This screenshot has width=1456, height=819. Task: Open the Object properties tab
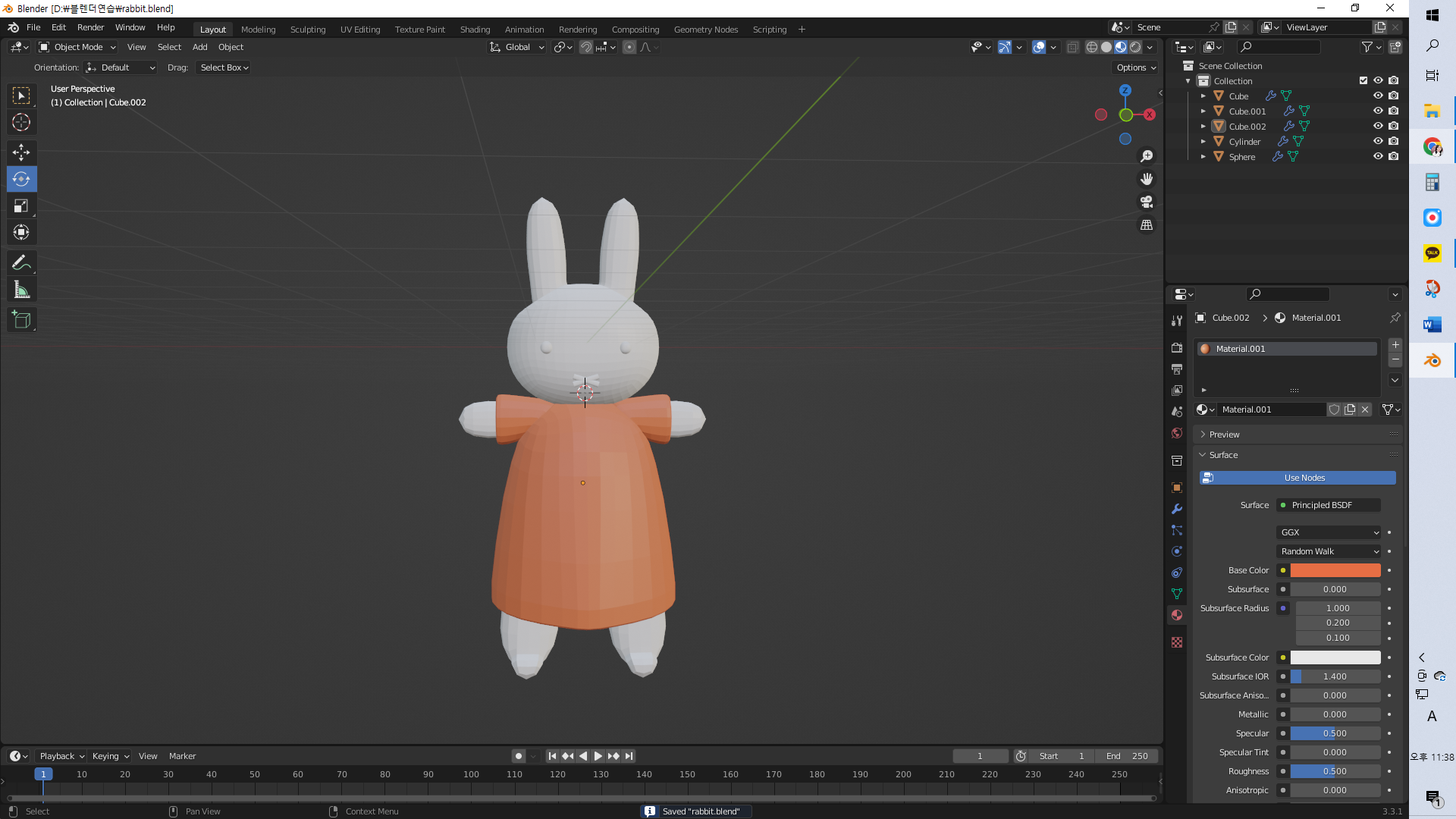click(1177, 488)
